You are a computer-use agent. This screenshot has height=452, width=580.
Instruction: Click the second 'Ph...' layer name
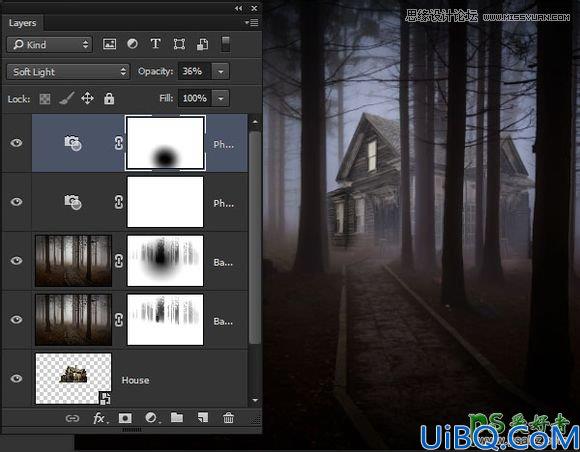(x=223, y=203)
